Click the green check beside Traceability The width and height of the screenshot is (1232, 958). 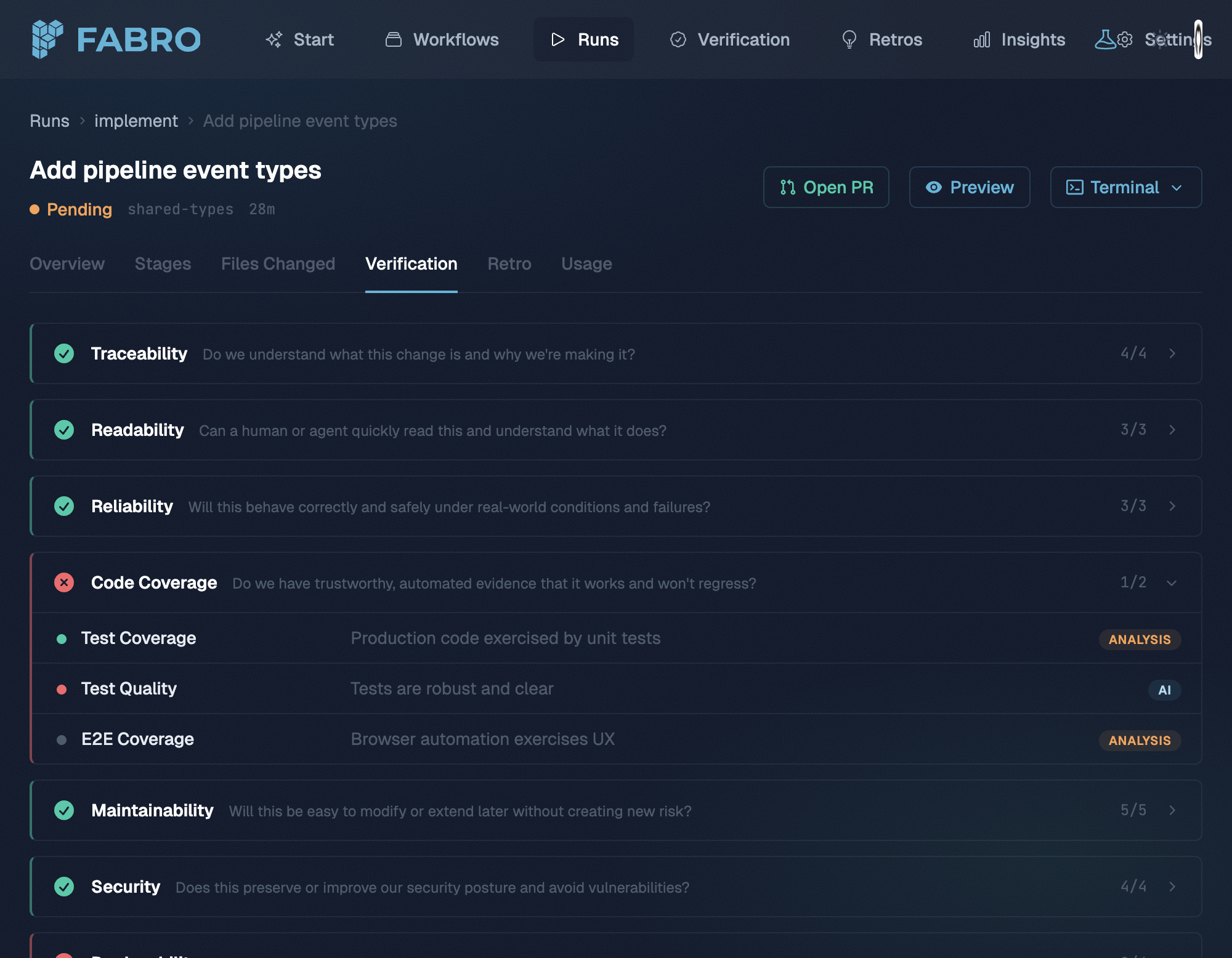pyautogui.click(x=64, y=354)
